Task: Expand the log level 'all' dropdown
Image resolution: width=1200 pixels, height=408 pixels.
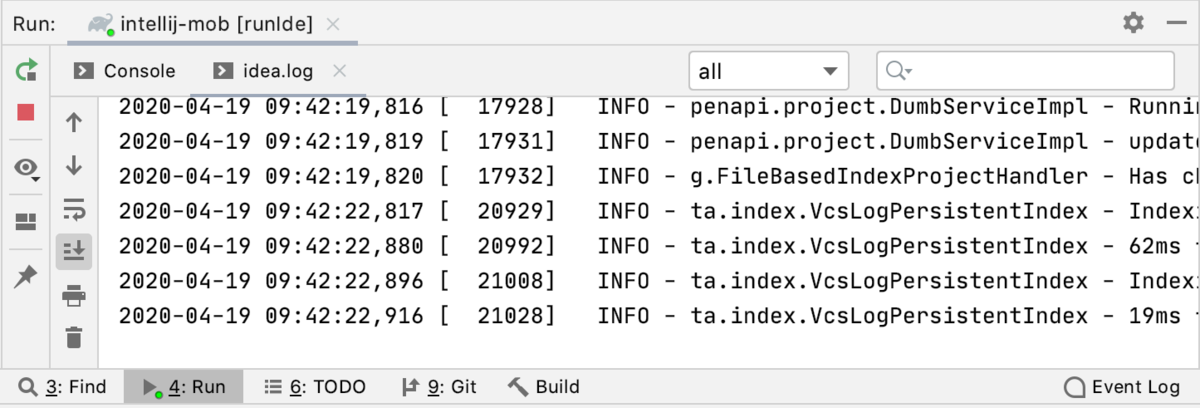Action: (768, 71)
